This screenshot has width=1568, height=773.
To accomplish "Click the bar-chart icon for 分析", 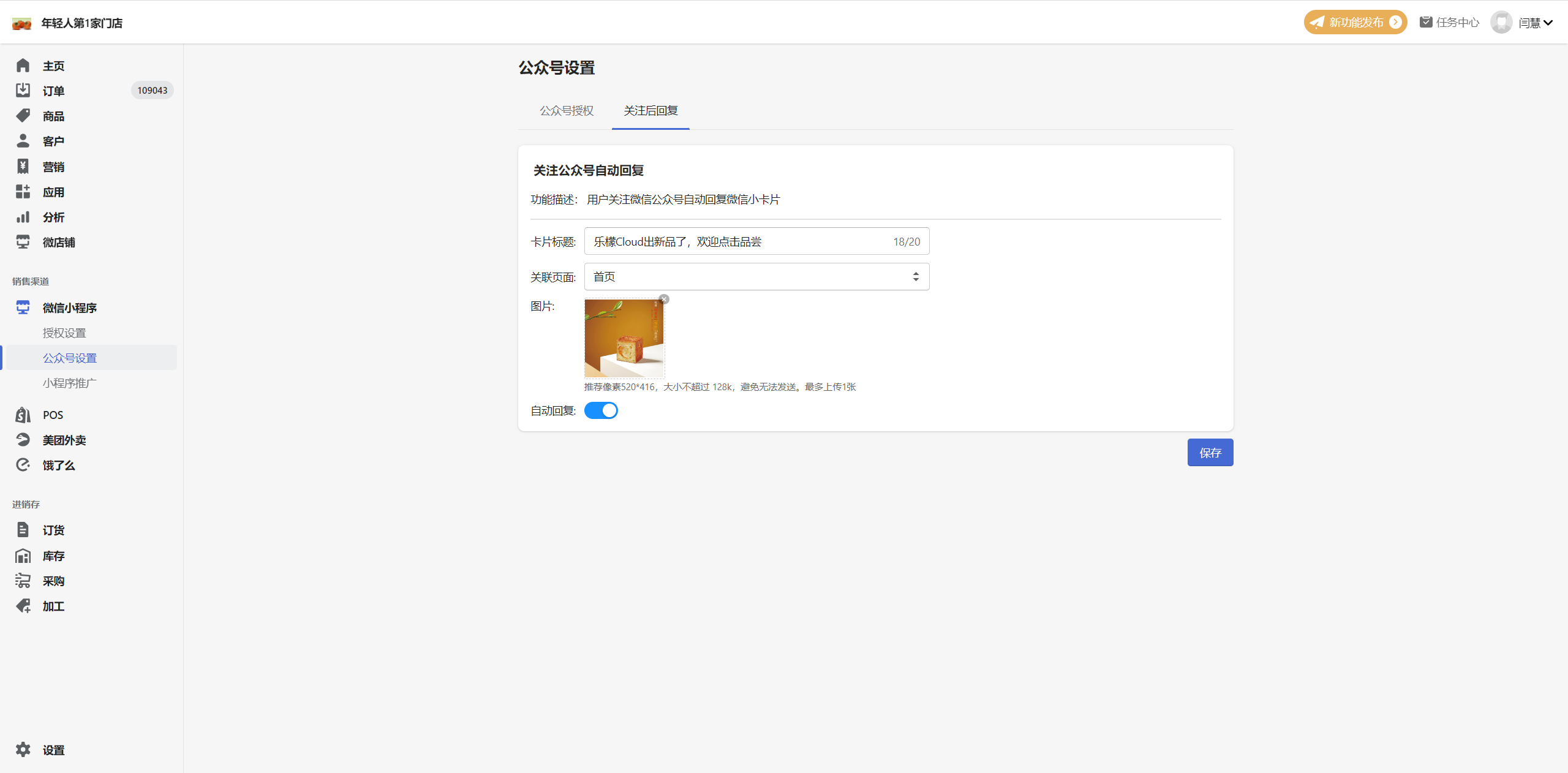I will pyautogui.click(x=23, y=217).
